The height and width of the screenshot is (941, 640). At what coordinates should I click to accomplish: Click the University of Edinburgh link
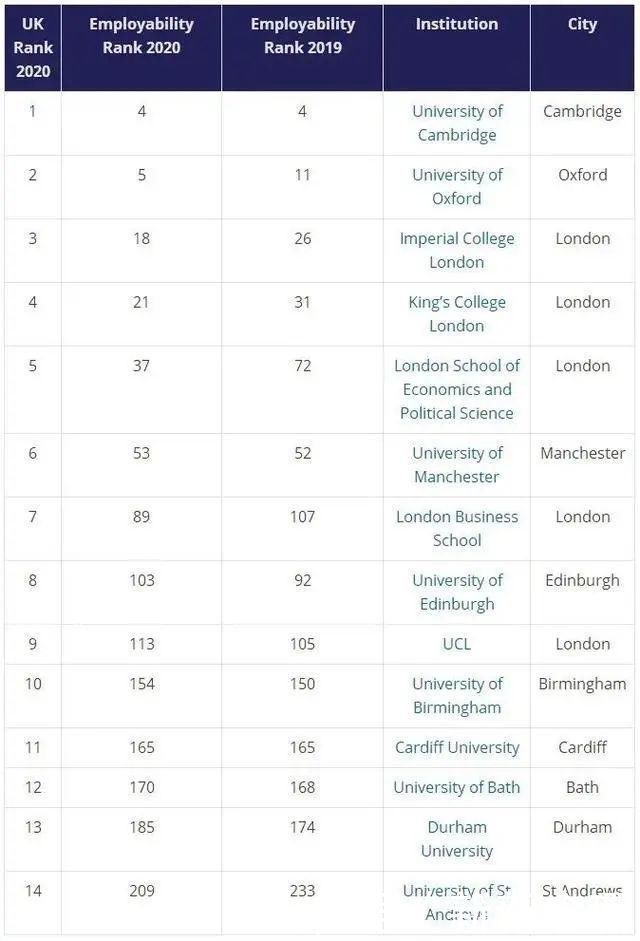point(457,592)
